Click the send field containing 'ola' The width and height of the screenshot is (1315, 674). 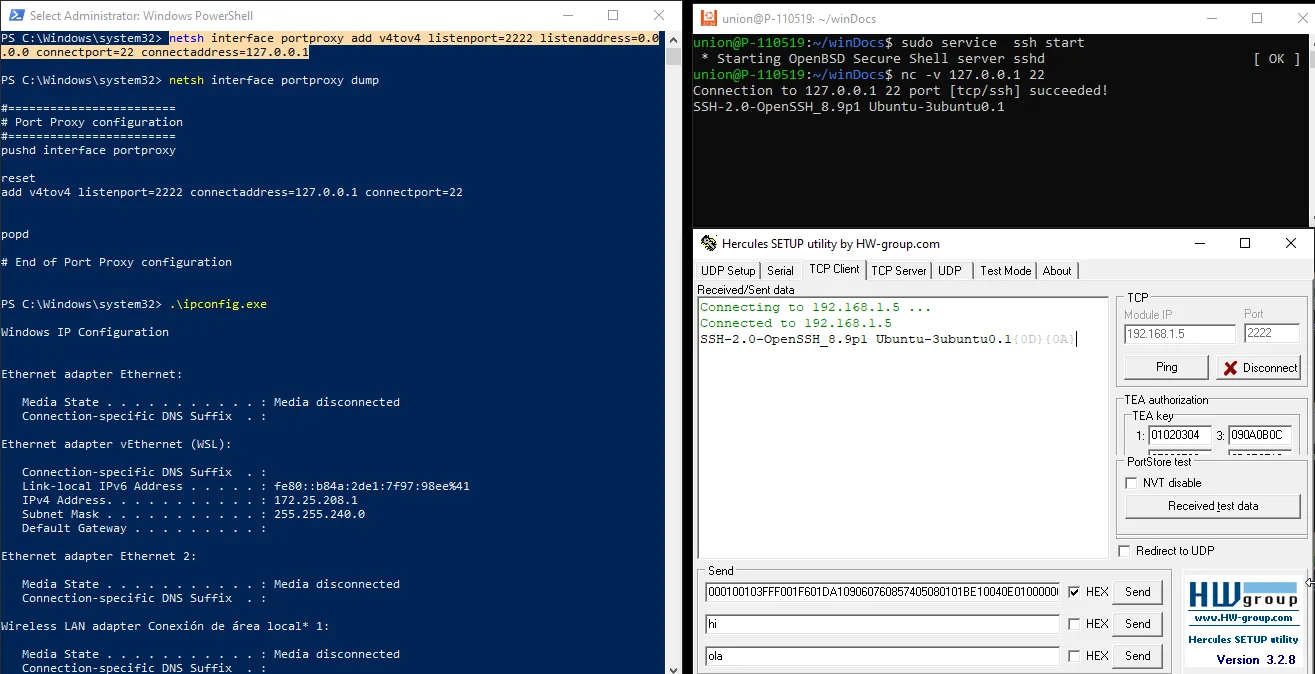tap(882, 656)
